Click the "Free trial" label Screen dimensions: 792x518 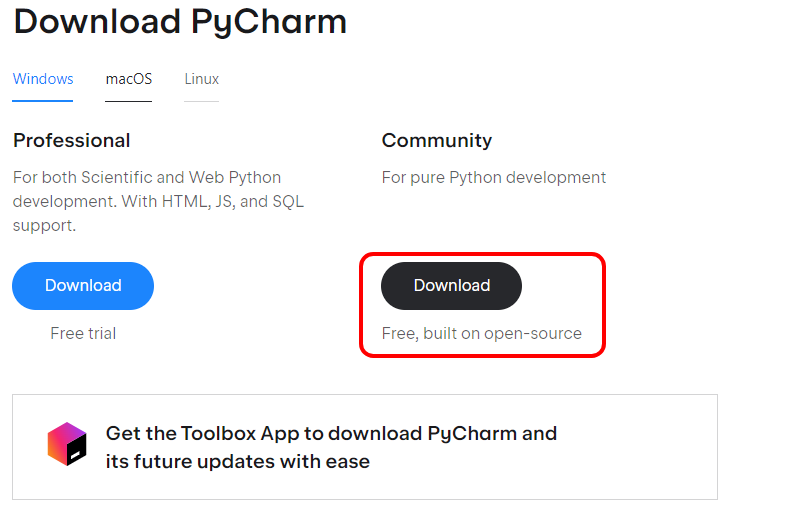click(x=83, y=333)
